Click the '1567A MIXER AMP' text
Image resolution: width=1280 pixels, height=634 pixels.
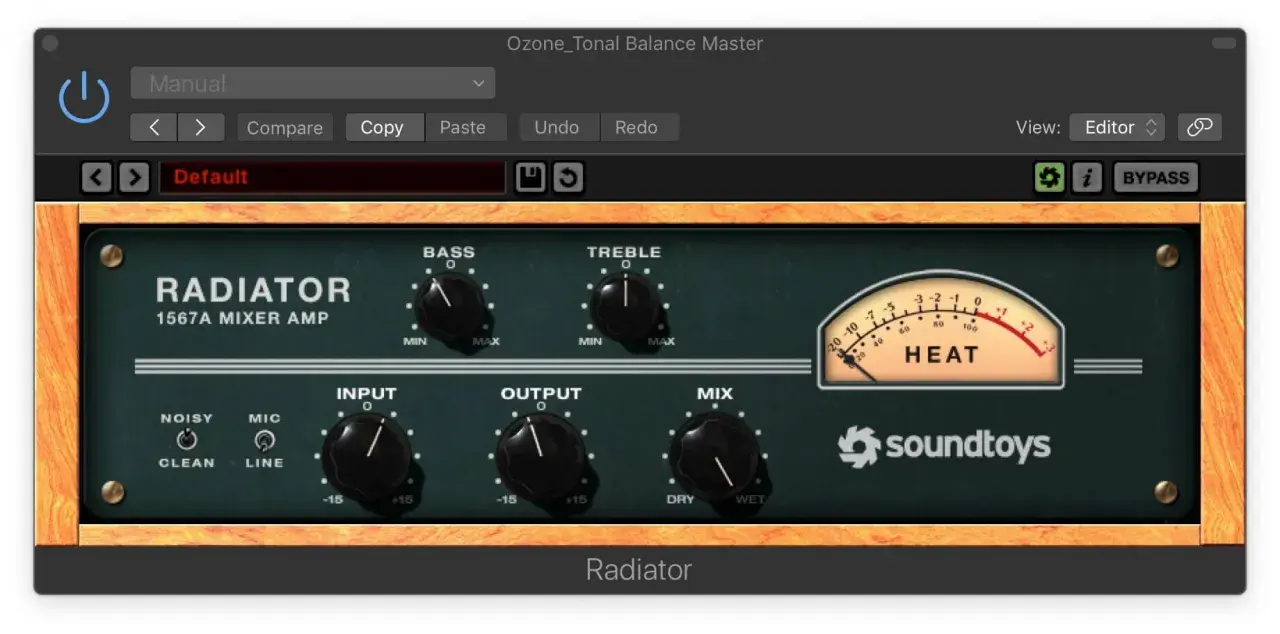click(x=242, y=319)
